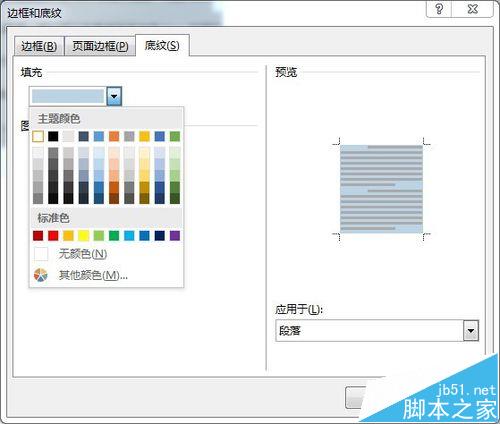The height and width of the screenshot is (424, 500).
Task: Click the color wheel icon for other colors
Action: 41,275
